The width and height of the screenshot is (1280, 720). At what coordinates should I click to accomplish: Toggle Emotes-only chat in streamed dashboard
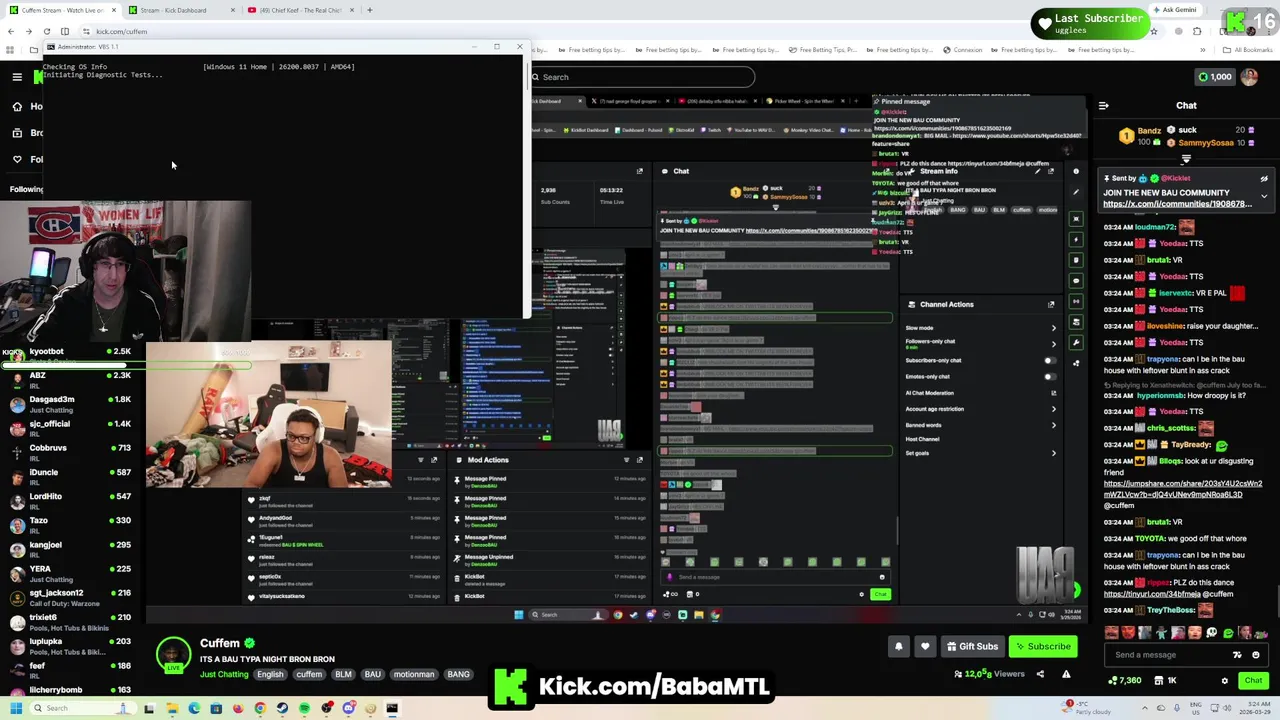(x=1049, y=376)
